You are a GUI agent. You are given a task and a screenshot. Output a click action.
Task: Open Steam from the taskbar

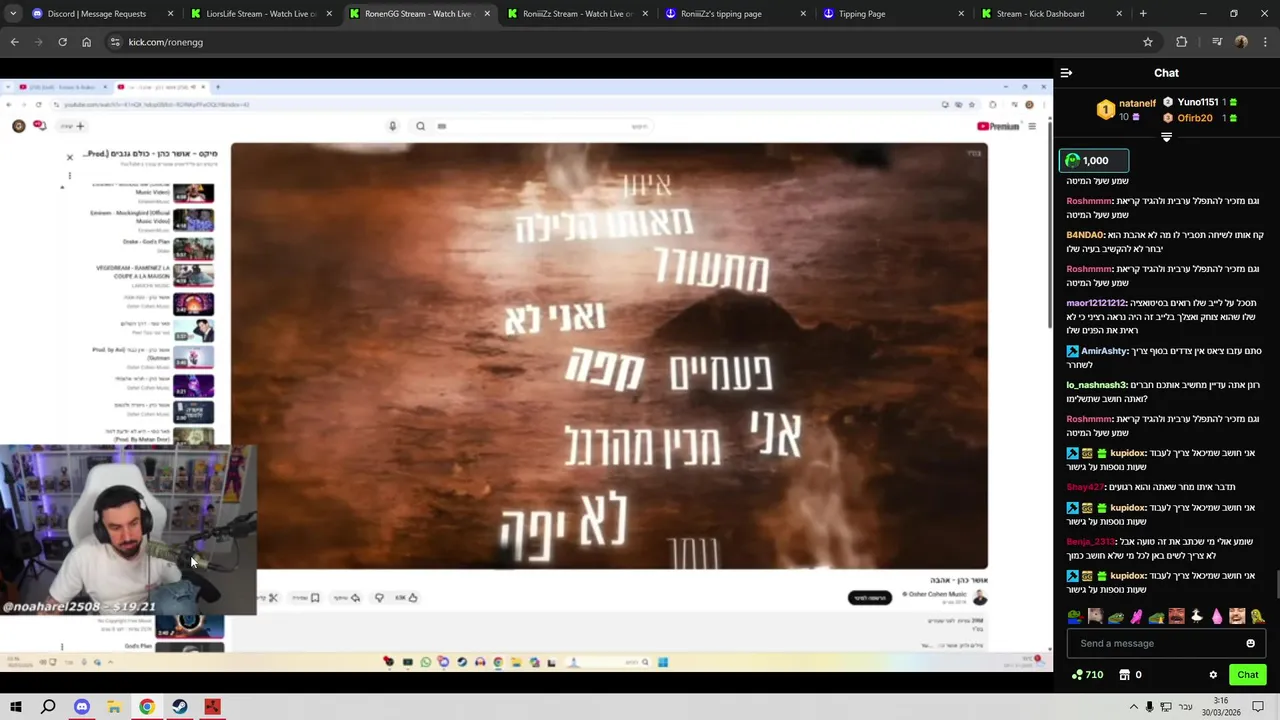[x=179, y=707]
